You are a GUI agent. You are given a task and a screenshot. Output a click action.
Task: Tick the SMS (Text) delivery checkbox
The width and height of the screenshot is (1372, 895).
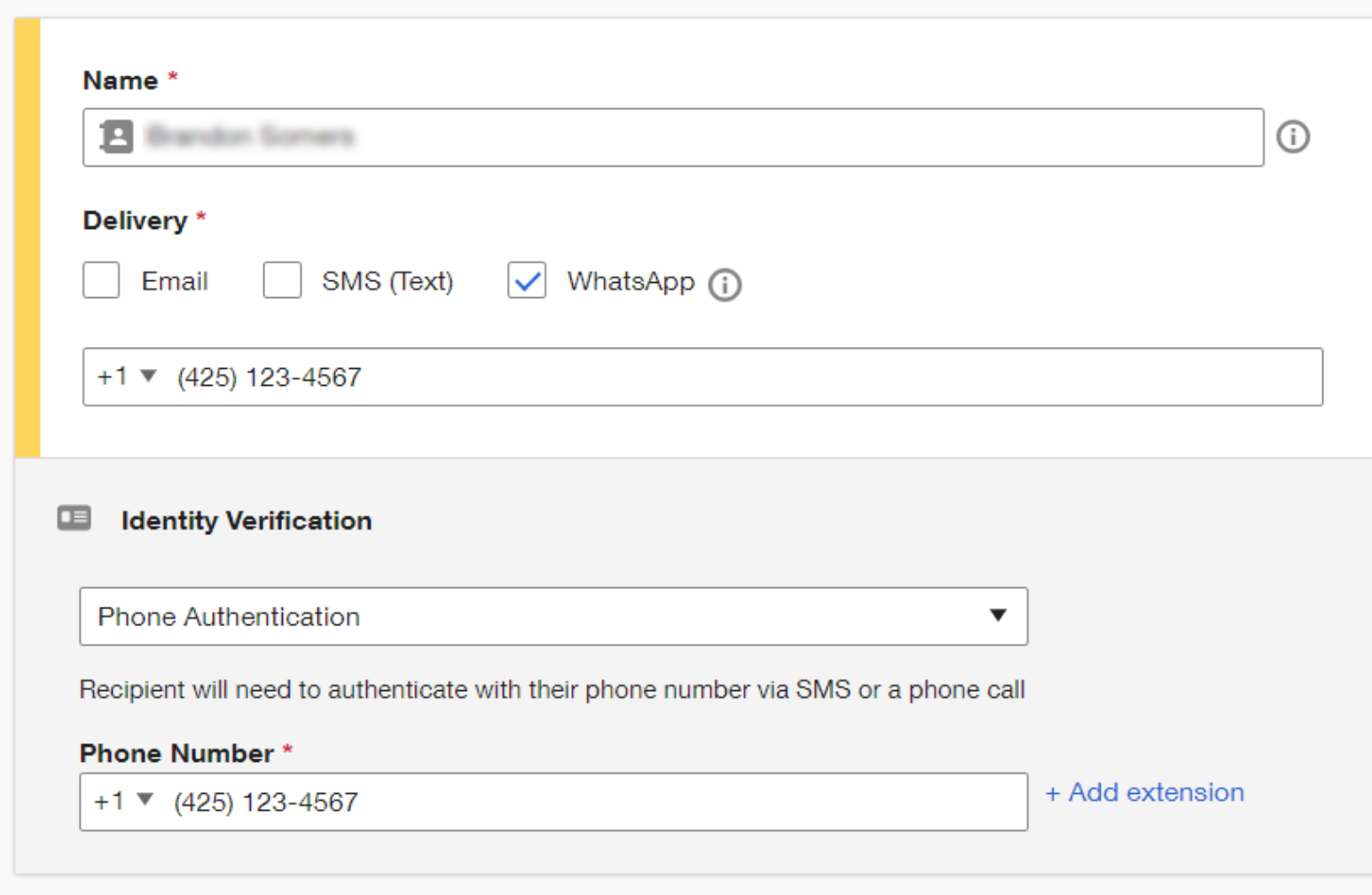282,280
